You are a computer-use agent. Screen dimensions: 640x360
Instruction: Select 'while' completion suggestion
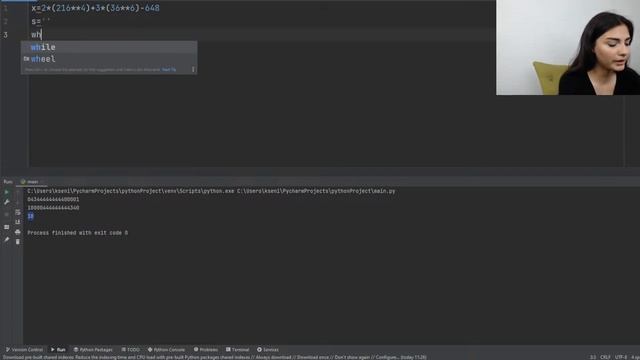pos(109,47)
